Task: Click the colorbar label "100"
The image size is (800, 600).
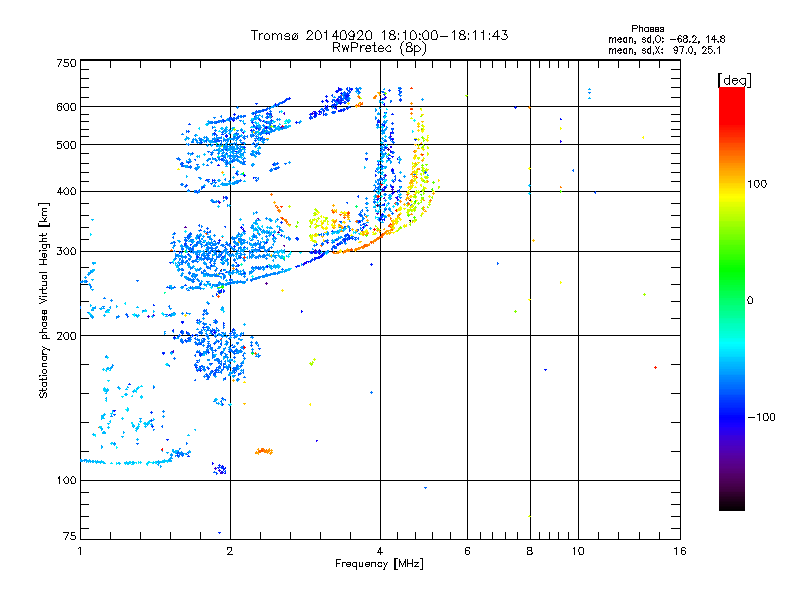Action: pos(757,184)
